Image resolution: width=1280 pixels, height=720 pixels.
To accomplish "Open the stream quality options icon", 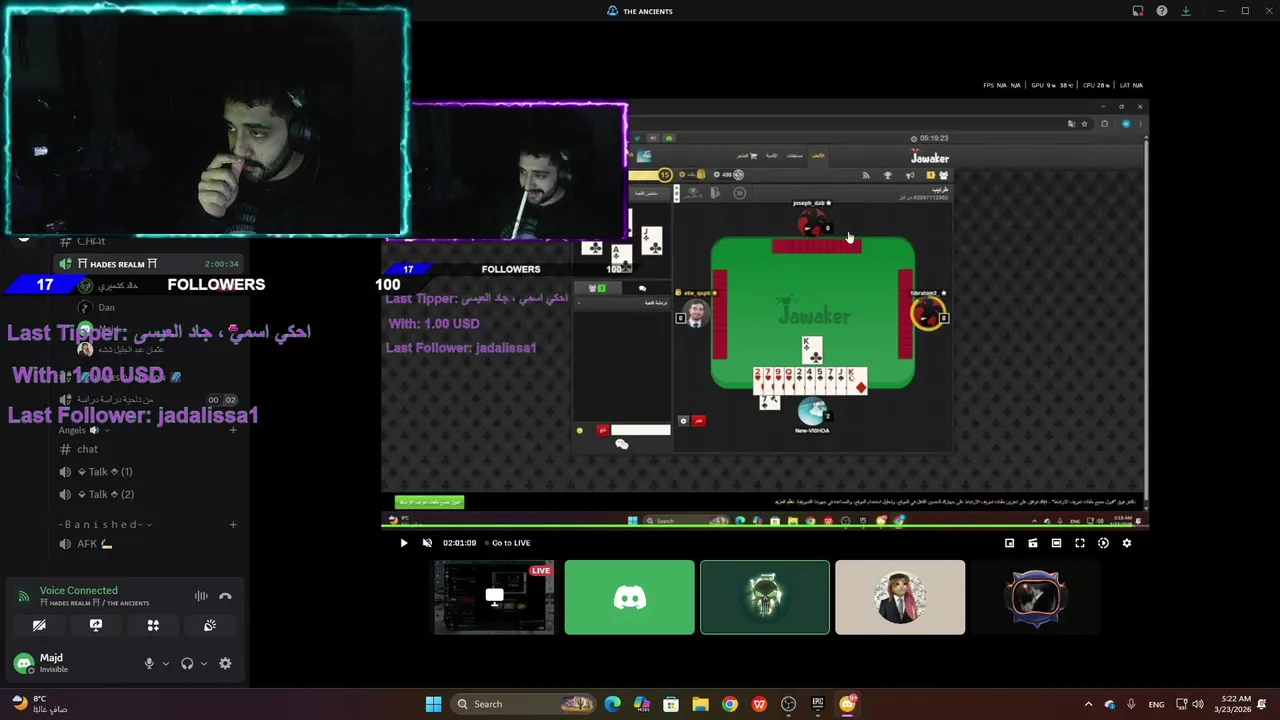I will click(1103, 543).
